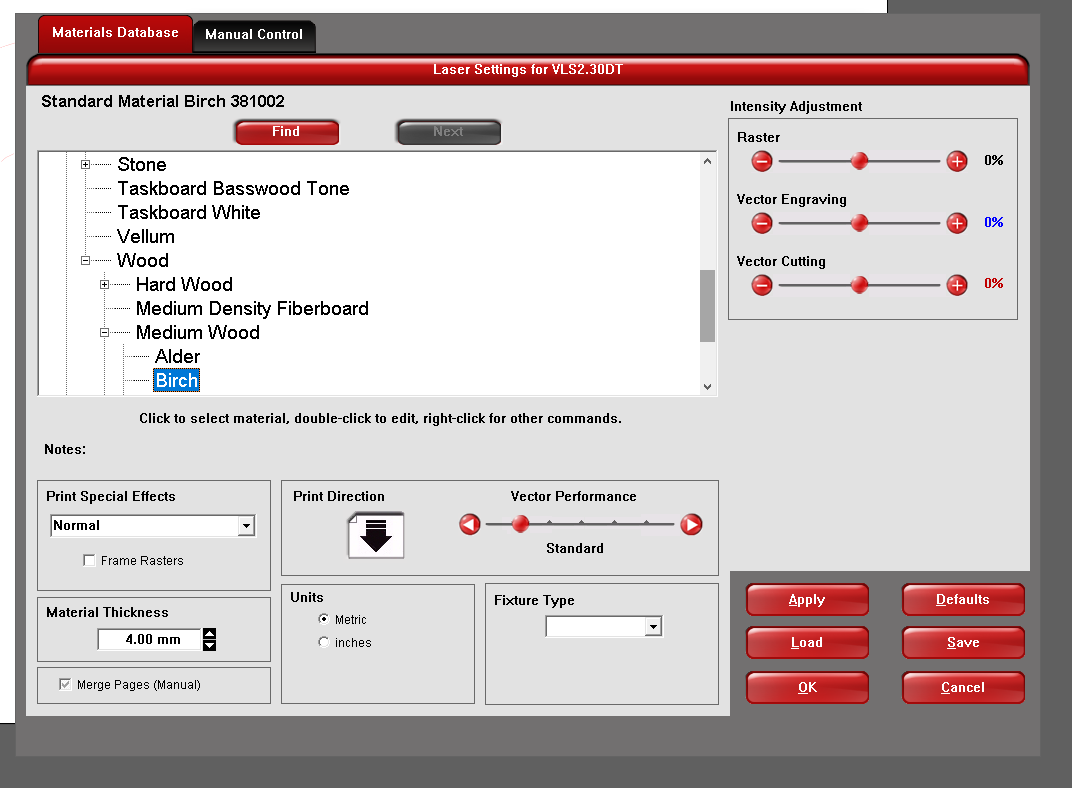Image resolution: width=1072 pixels, height=788 pixels.
Task: Click the Raster intensity plus icon
Action: [957, 161]
